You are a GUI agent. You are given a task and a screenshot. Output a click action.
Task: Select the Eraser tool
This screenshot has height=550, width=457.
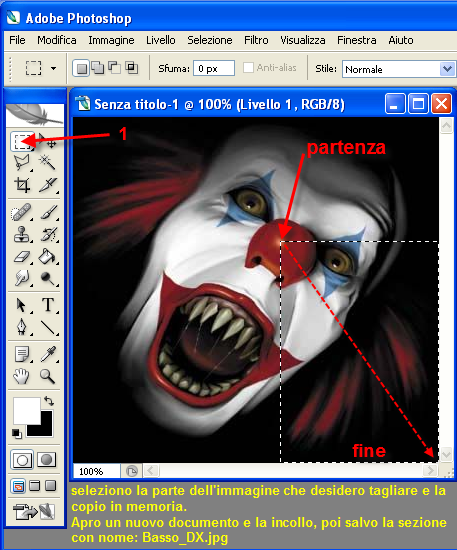point(22,256)
